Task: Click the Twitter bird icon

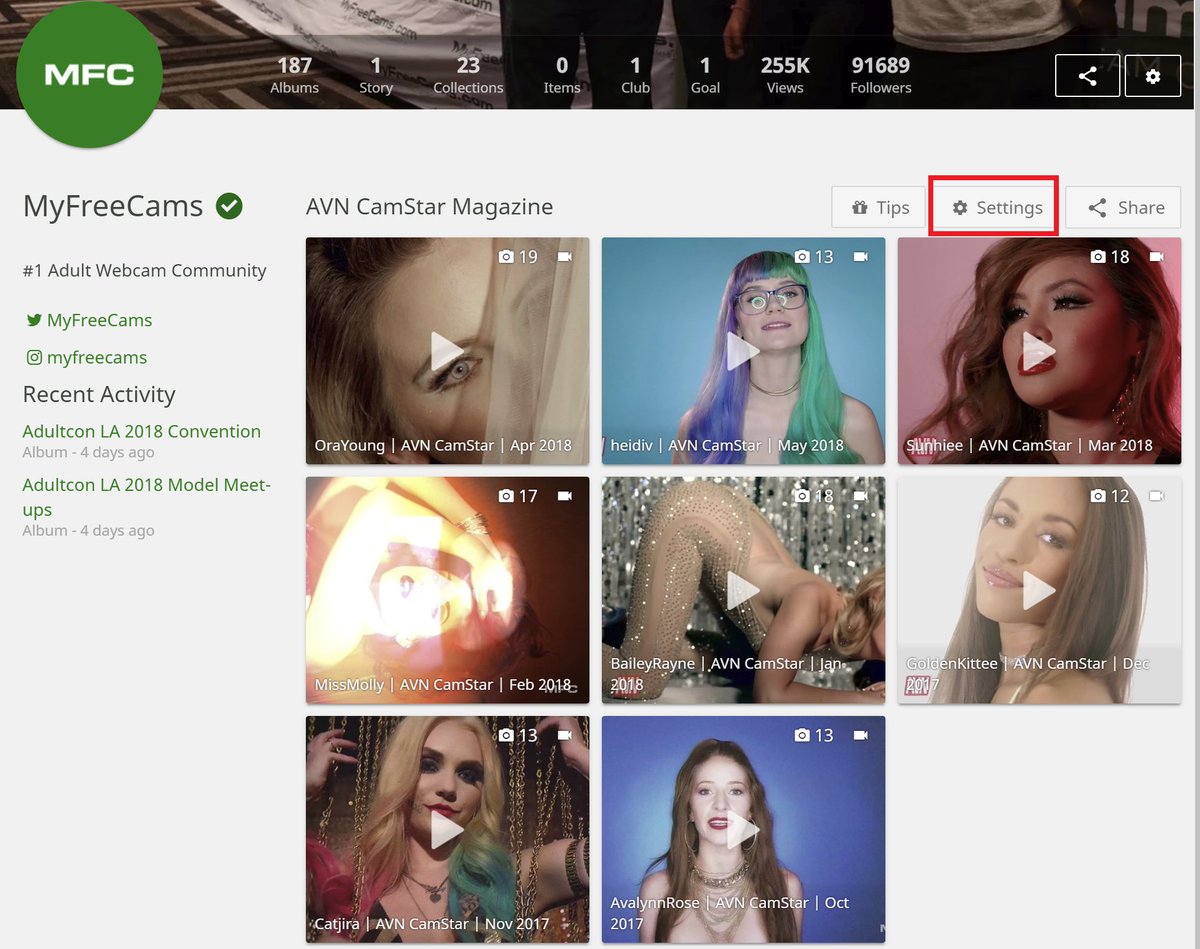Action: click(34, 320)
